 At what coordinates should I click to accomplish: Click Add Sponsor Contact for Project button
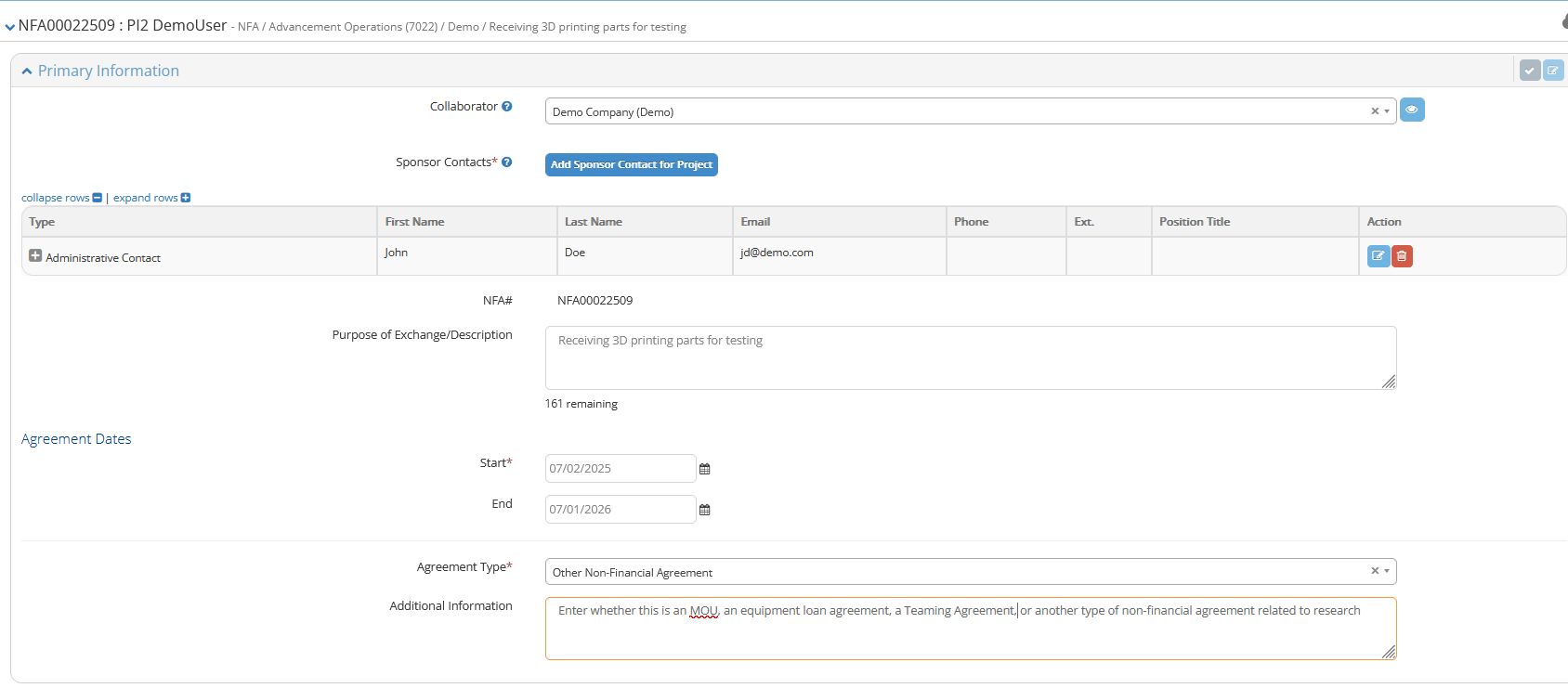pos(631,164)
